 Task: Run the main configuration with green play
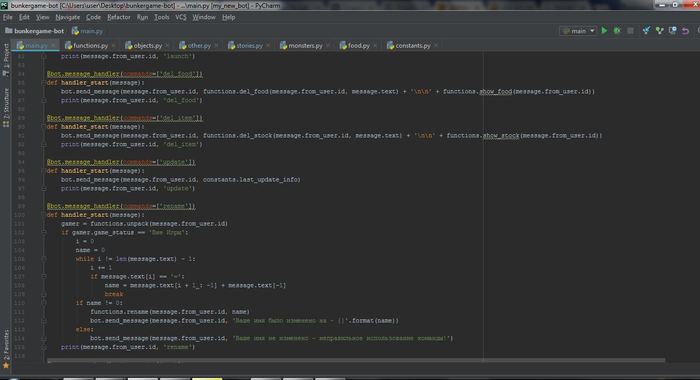click(x=604, y=31)
